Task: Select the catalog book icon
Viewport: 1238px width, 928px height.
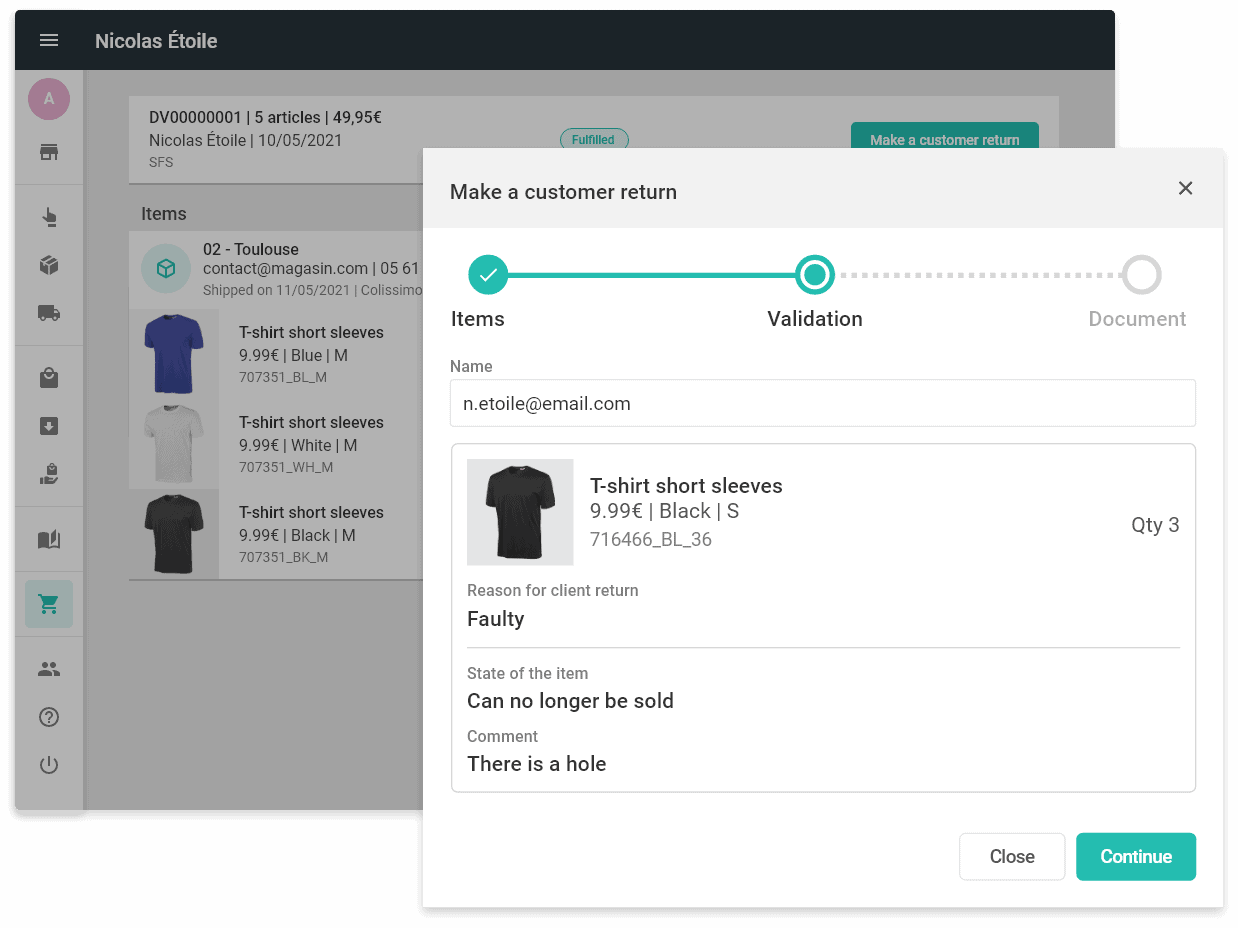Action: (49, 538)
